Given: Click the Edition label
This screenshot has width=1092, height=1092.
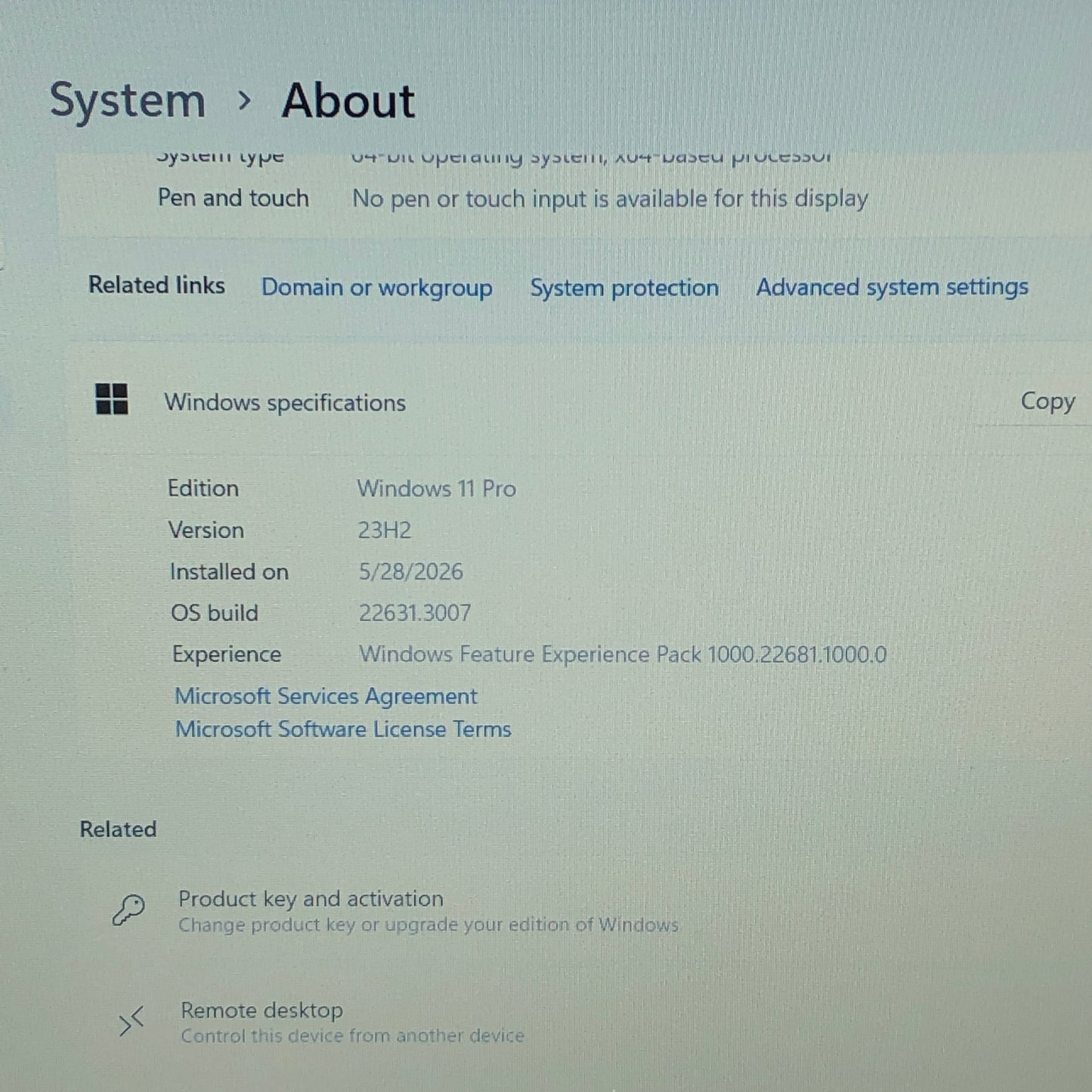Looking at the screenshot, I should (x=203, y=489).
